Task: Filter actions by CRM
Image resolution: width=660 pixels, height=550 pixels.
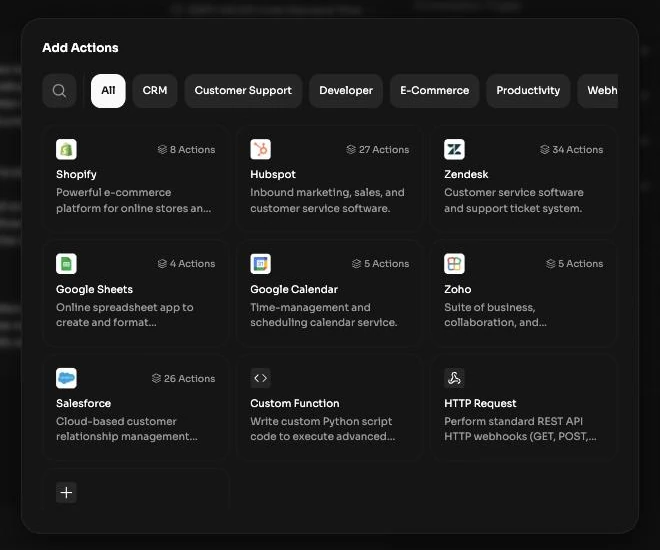Action: point(155,90)
